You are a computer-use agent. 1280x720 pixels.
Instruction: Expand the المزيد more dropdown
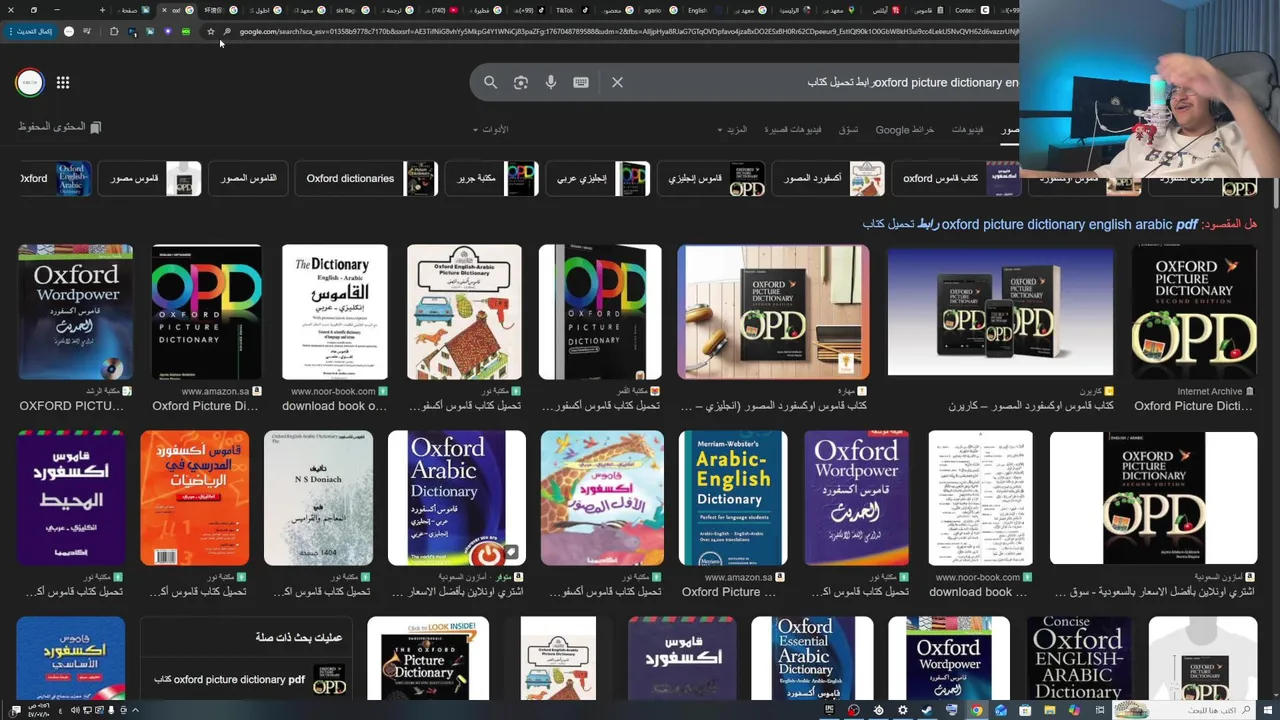point(732,129)
